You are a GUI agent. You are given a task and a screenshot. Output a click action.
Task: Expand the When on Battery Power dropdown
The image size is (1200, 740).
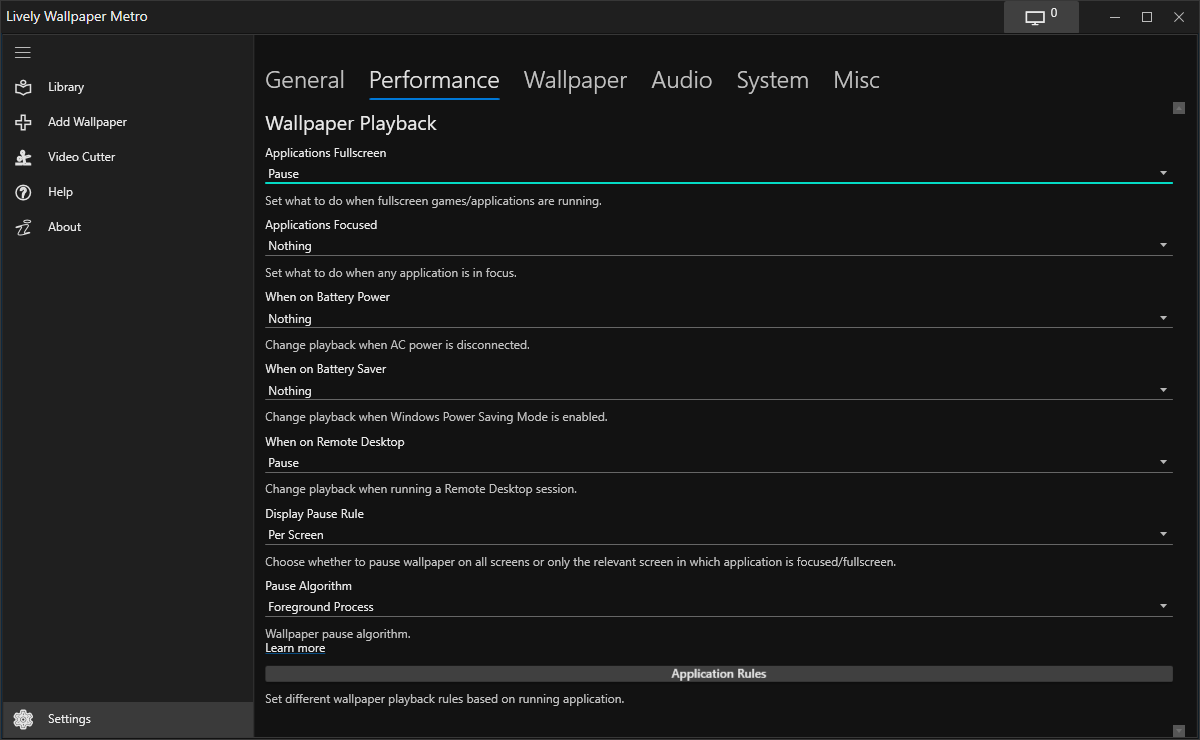click(x=718, y=319)
